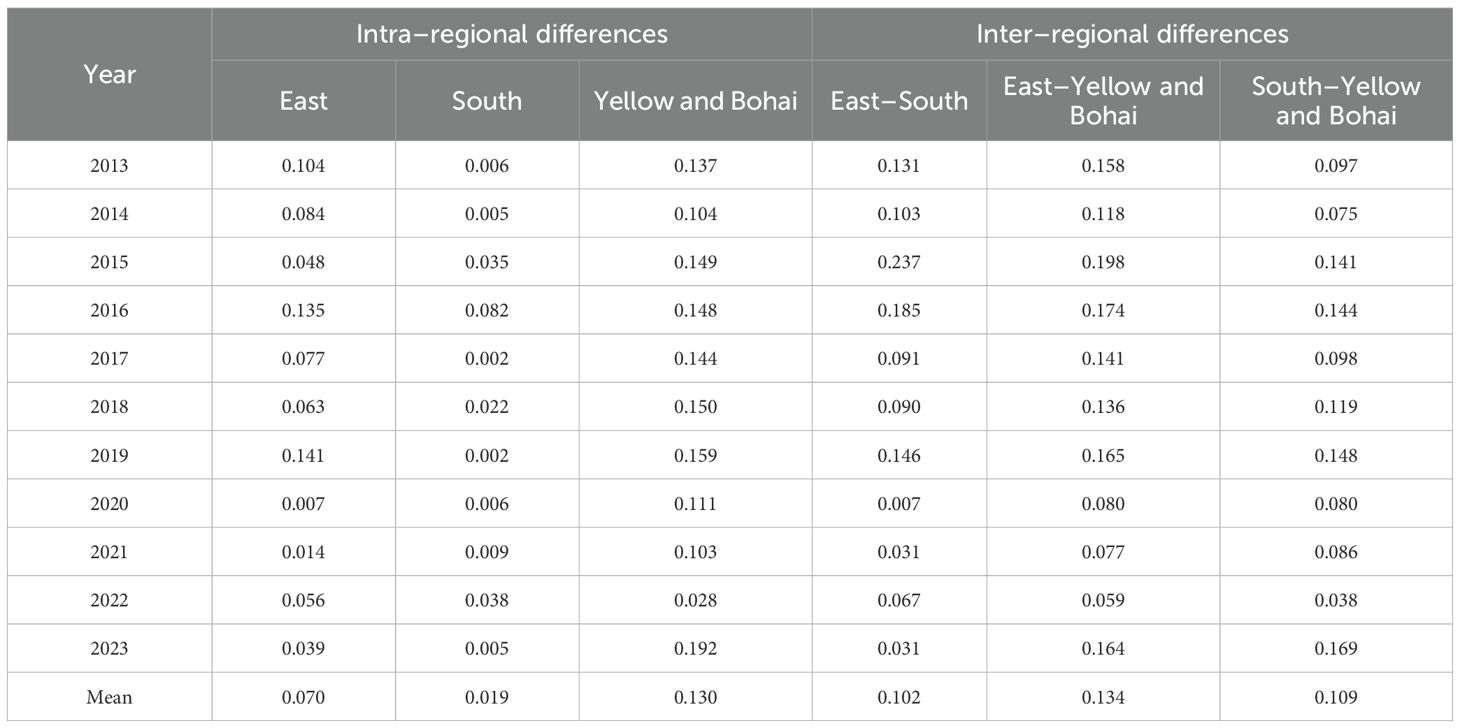Click the Mean row label
Image resolution: width=1460 pixels, height=728 pixels.
(x=110, y=697)
